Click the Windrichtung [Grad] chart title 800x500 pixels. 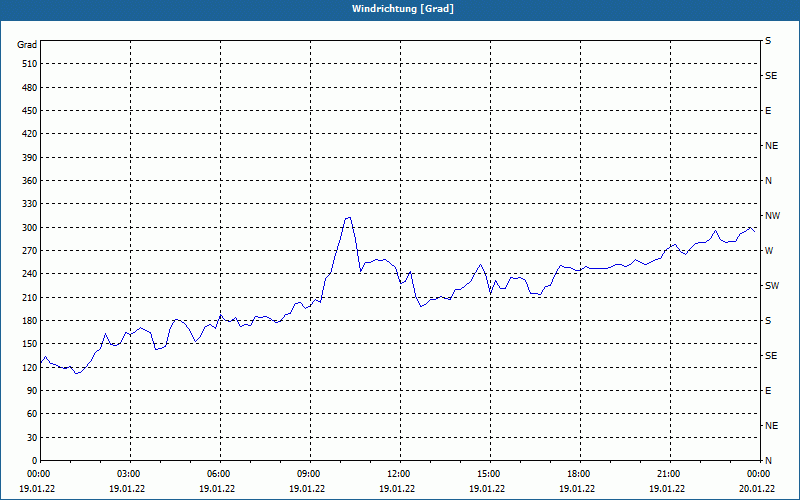pos(403,9)
